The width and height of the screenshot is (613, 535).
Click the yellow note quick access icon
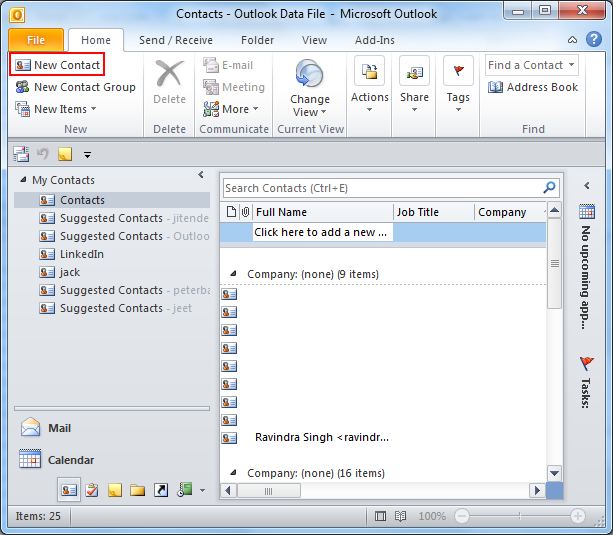click(65, 154)
